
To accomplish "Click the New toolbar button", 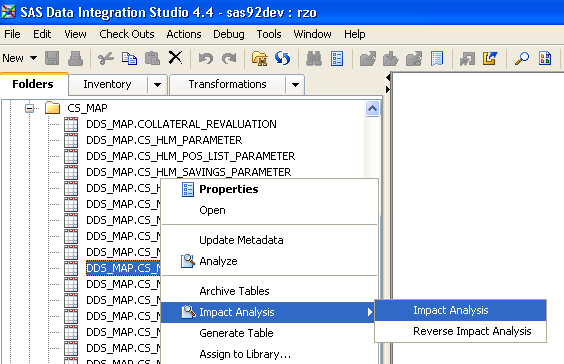I will click(x=13, y=58).
